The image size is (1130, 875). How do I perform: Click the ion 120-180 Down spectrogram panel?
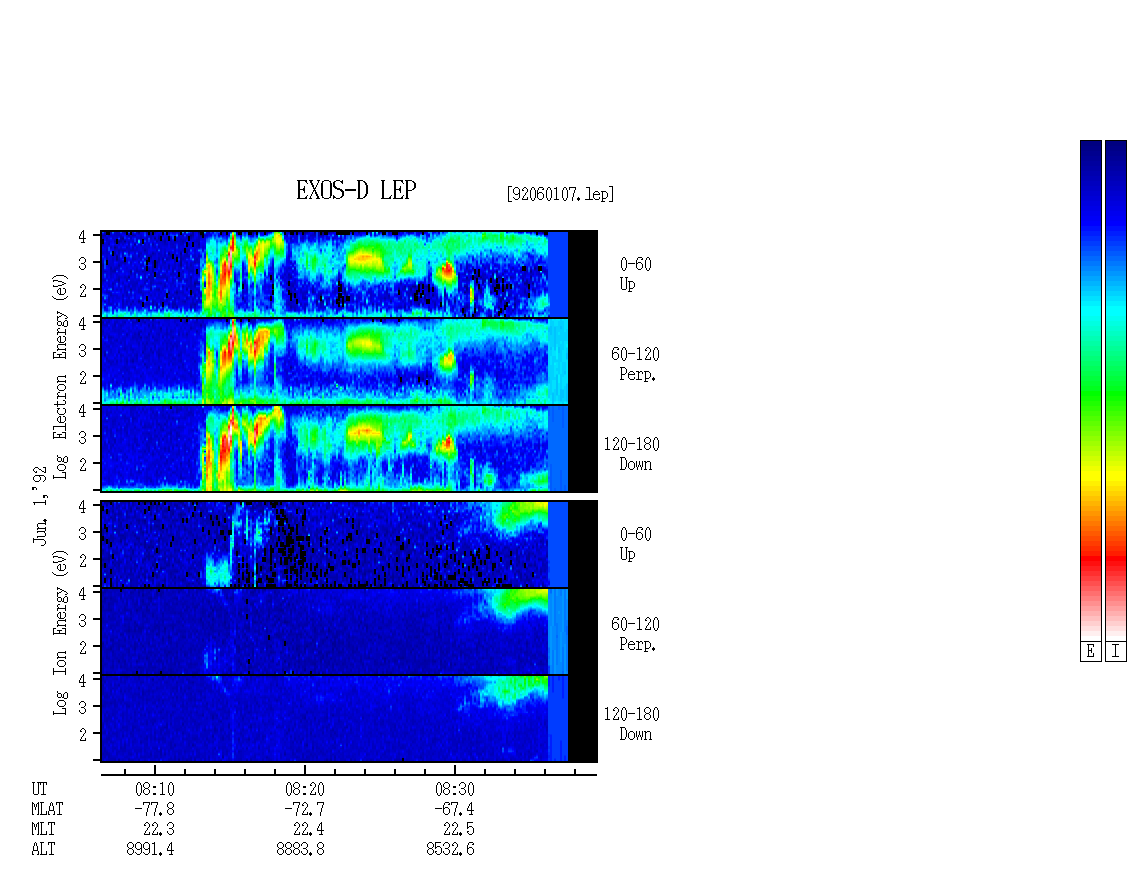tap(349, 719)
